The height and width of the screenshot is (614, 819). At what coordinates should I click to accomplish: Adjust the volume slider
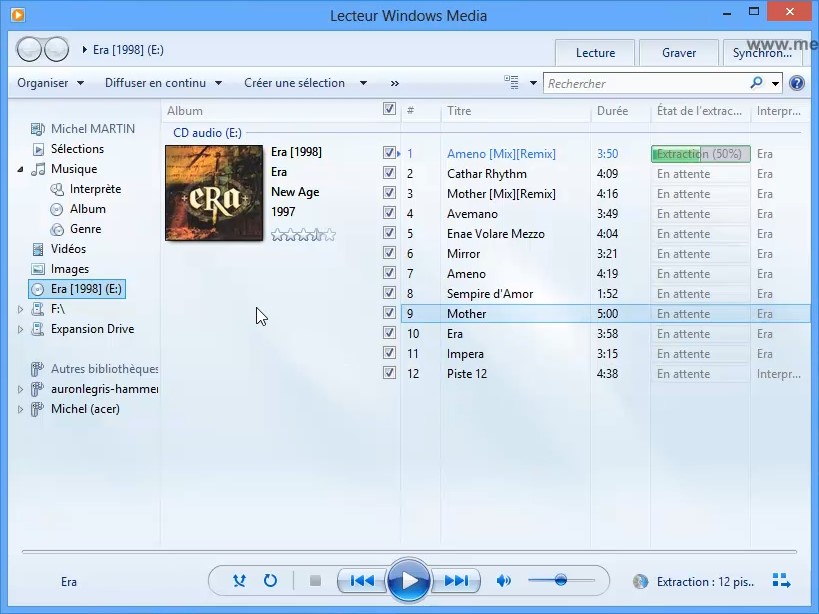[x=561, y=580]
